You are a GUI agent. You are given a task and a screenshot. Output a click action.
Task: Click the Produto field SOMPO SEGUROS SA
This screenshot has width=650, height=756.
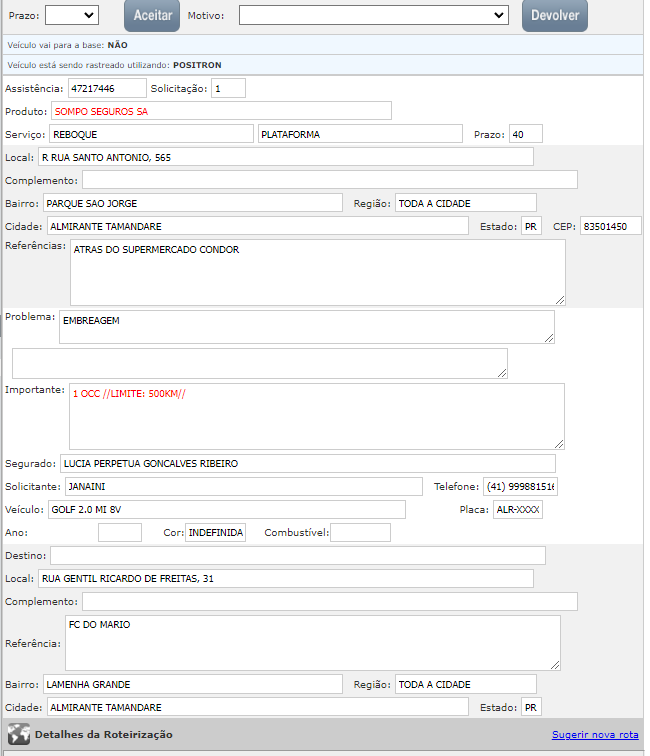click(221, 111)
